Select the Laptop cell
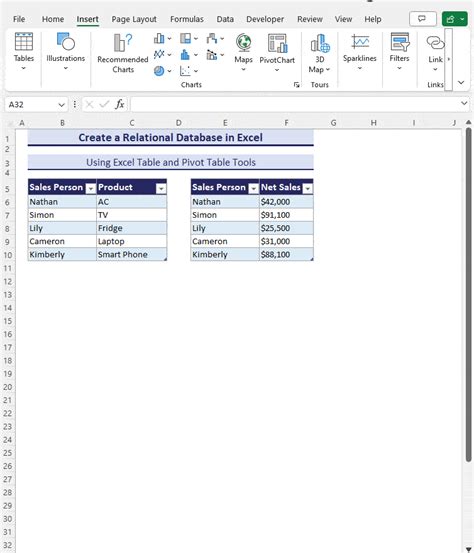The image size is (474, 553). [x=132, y=241]
